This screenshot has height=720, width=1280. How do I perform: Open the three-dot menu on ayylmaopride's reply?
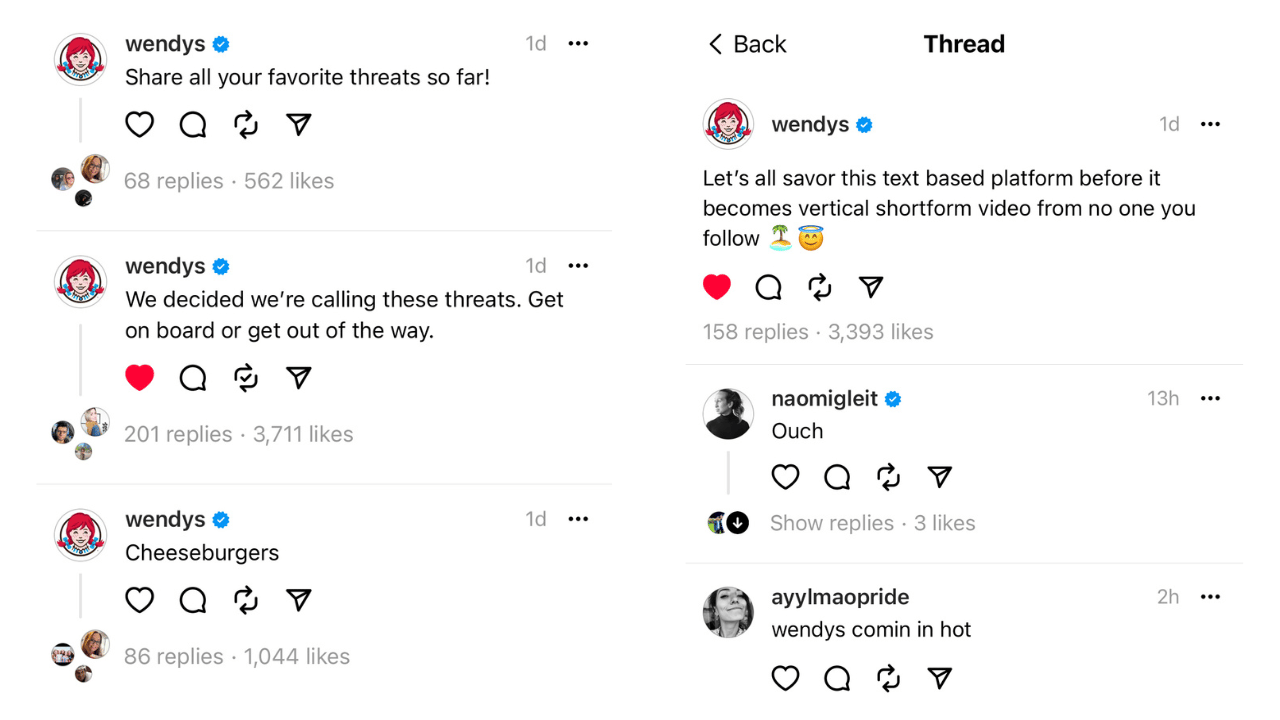click(x=1210, y=596)
